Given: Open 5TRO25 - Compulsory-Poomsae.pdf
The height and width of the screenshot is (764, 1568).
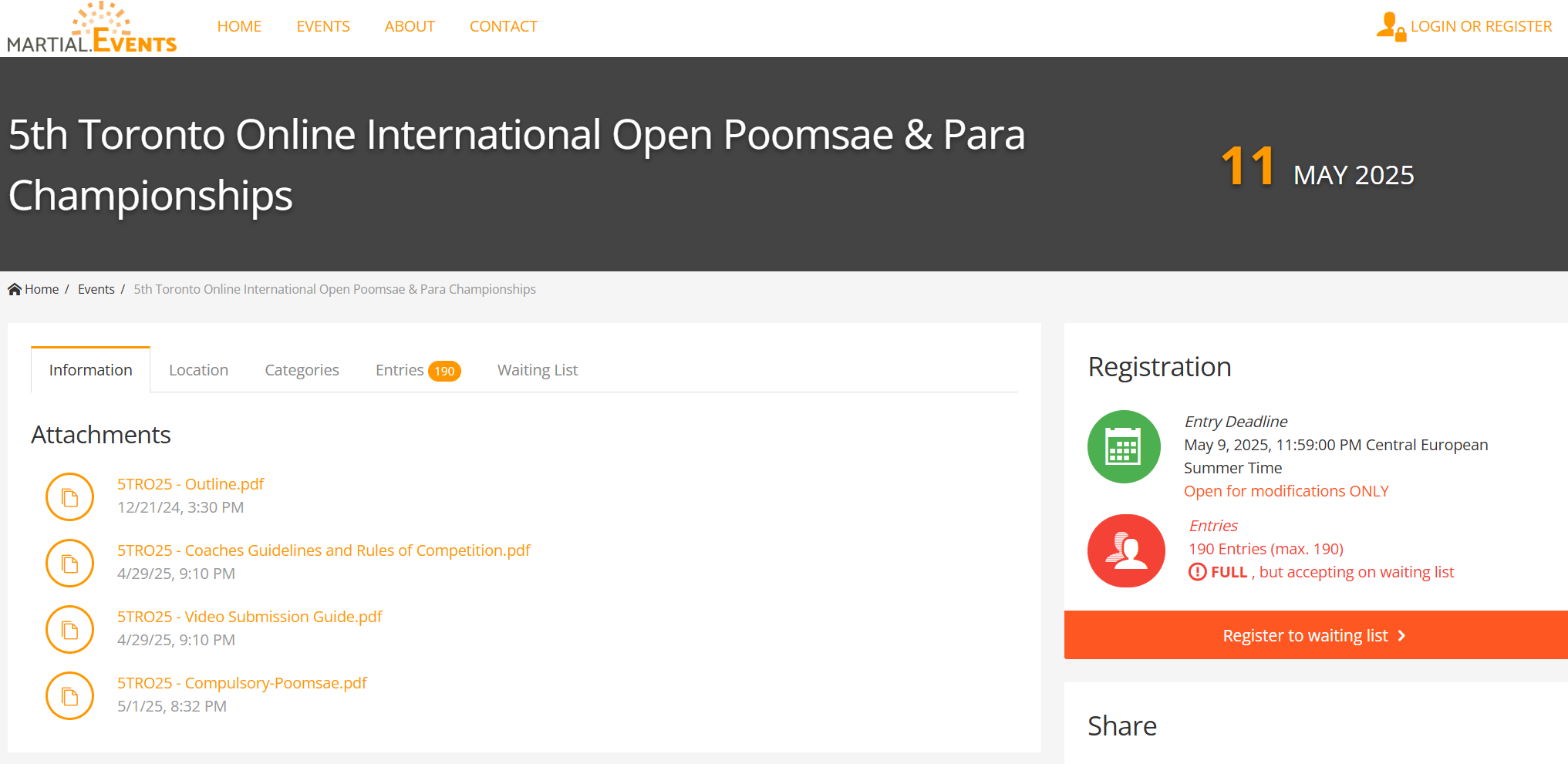Looking at the screenshot, I should [242, 683].
